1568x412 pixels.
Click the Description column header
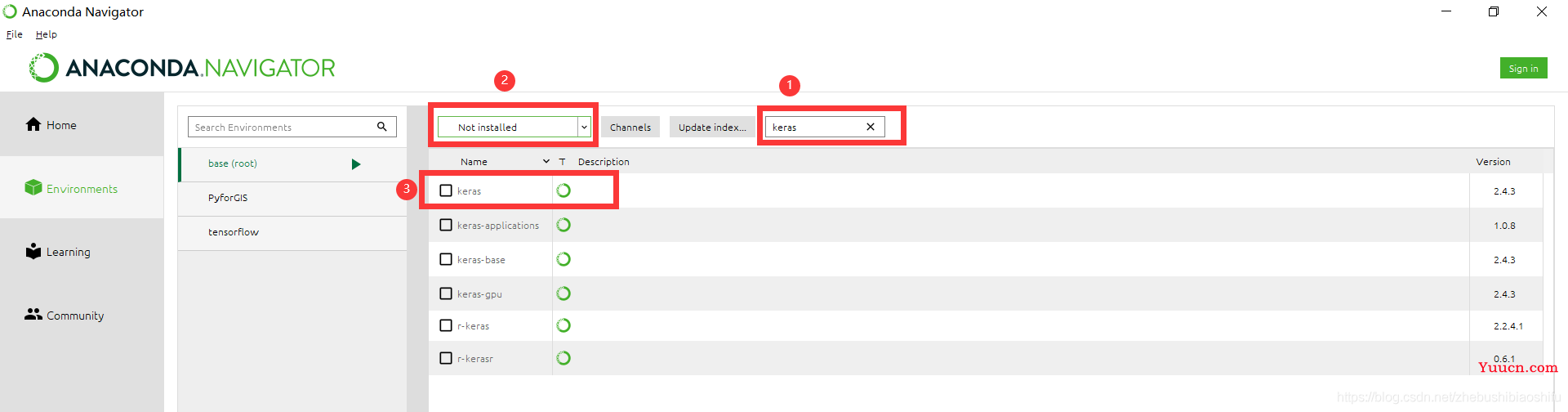(x=604, y=162)
